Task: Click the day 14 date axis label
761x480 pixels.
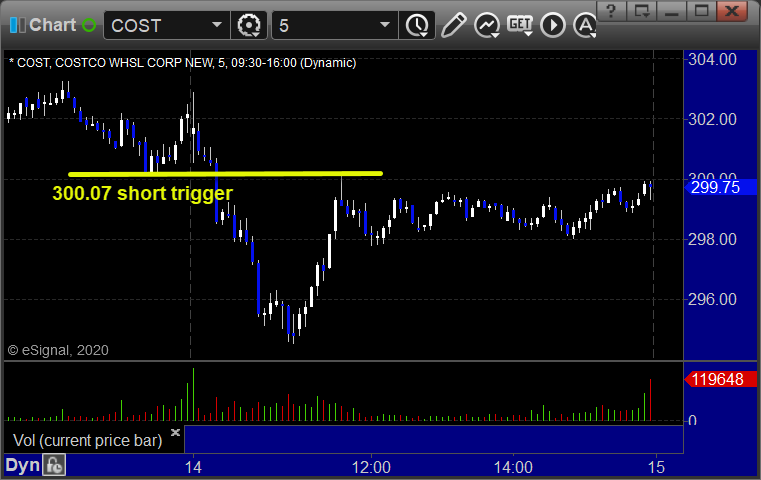Action: coord(193,467)
